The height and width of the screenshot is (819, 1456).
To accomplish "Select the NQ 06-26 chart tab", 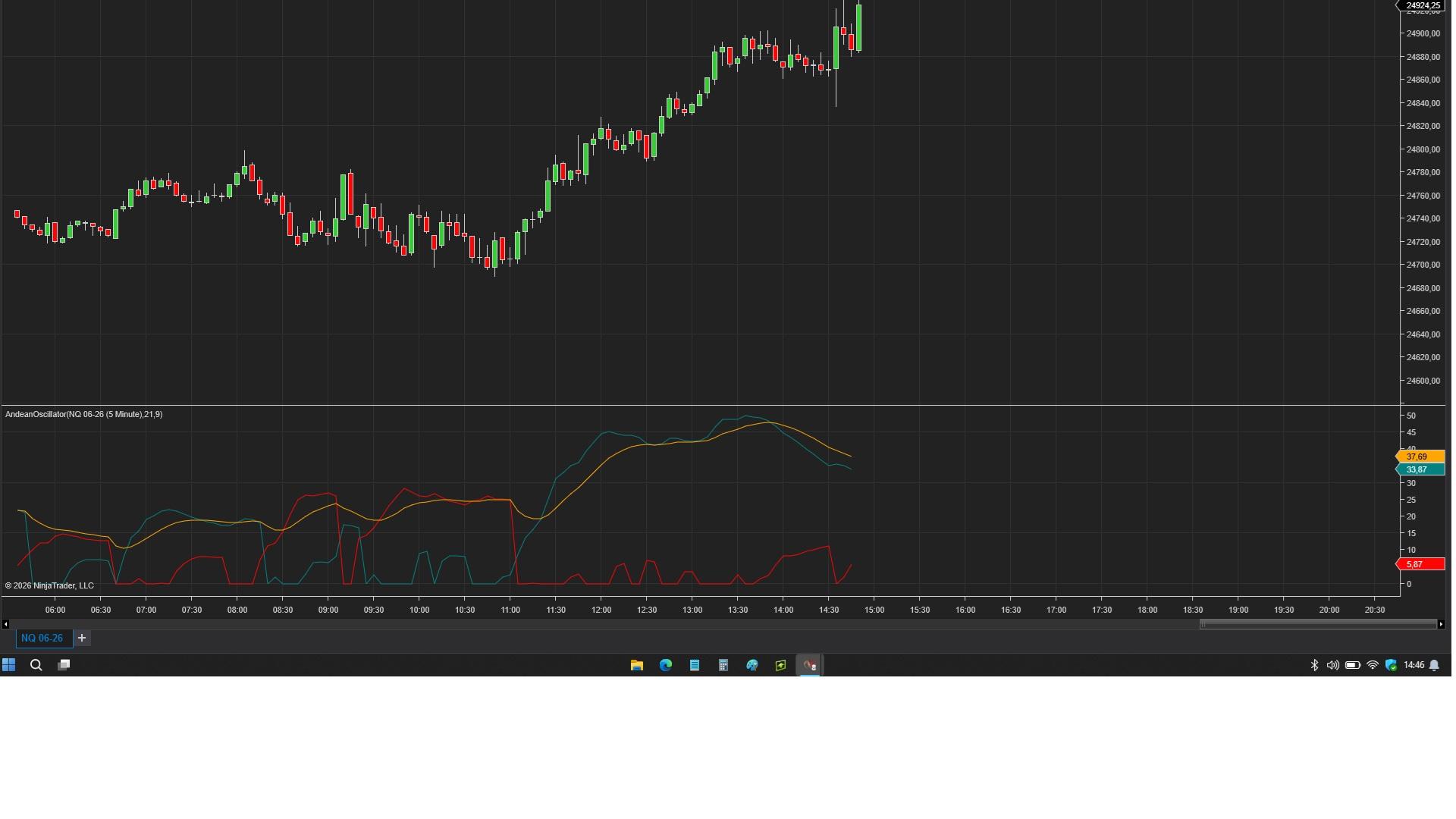I will point(42,638).
